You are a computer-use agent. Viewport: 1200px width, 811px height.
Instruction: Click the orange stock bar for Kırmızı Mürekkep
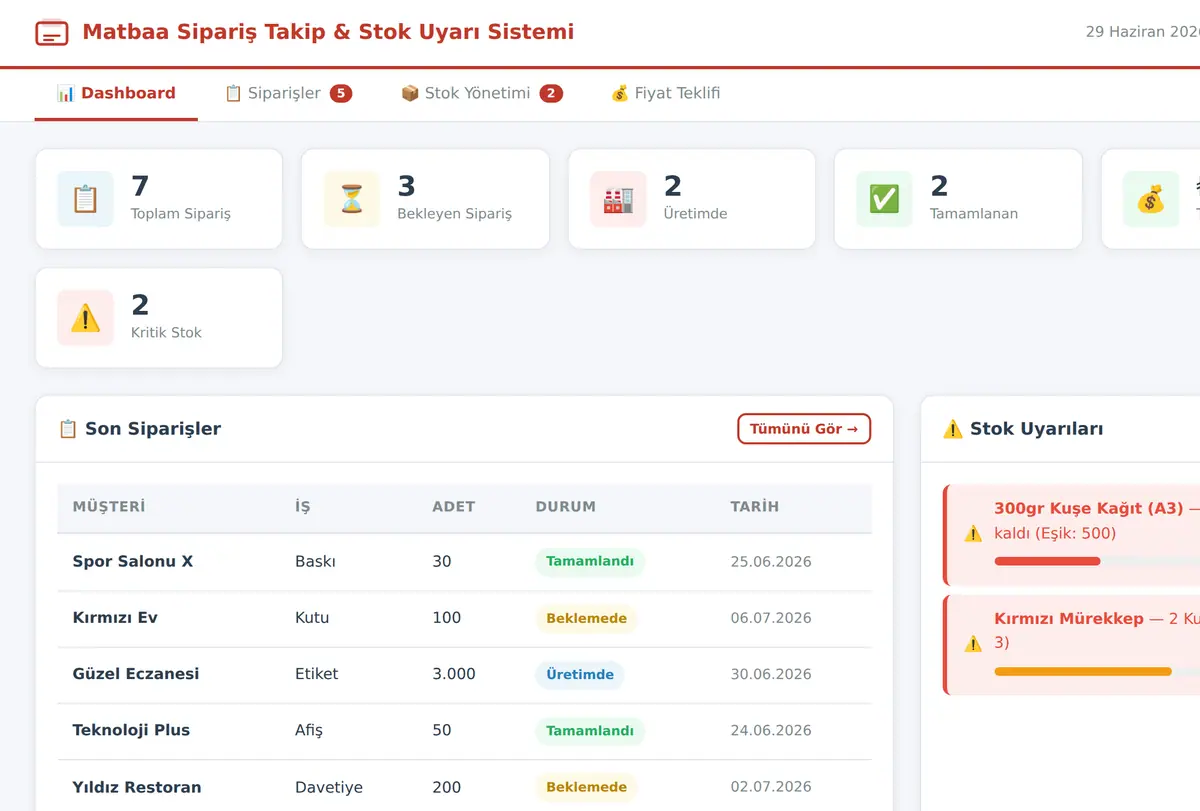1083,671
